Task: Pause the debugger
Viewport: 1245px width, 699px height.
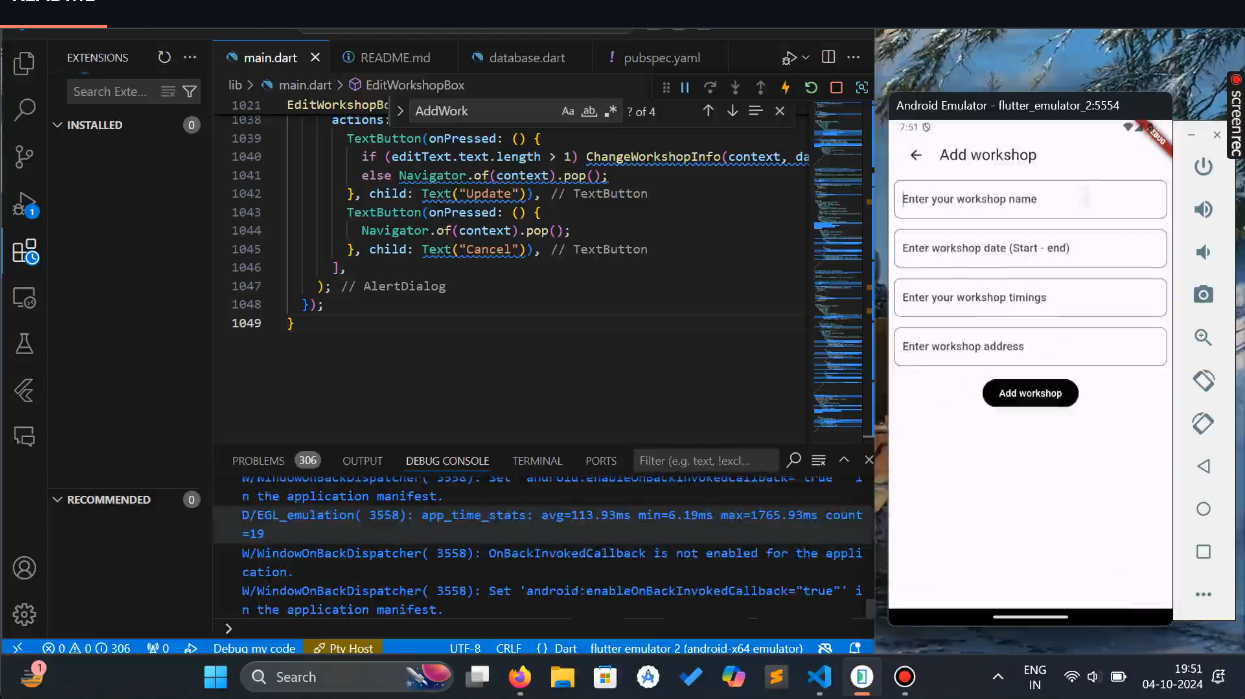Action: click(x=685, y=88)
